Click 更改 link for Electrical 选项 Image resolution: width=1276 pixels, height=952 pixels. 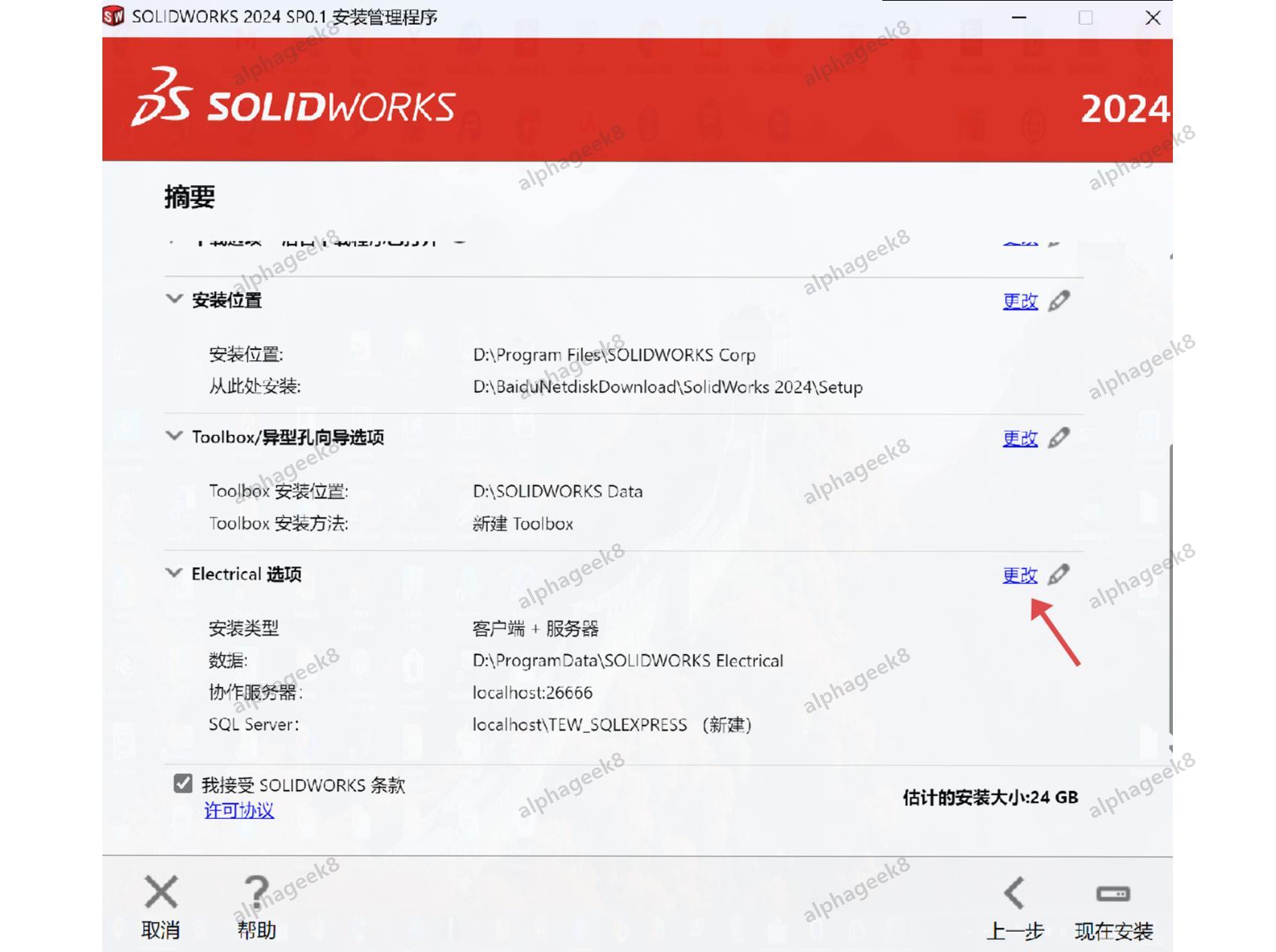1019,574
